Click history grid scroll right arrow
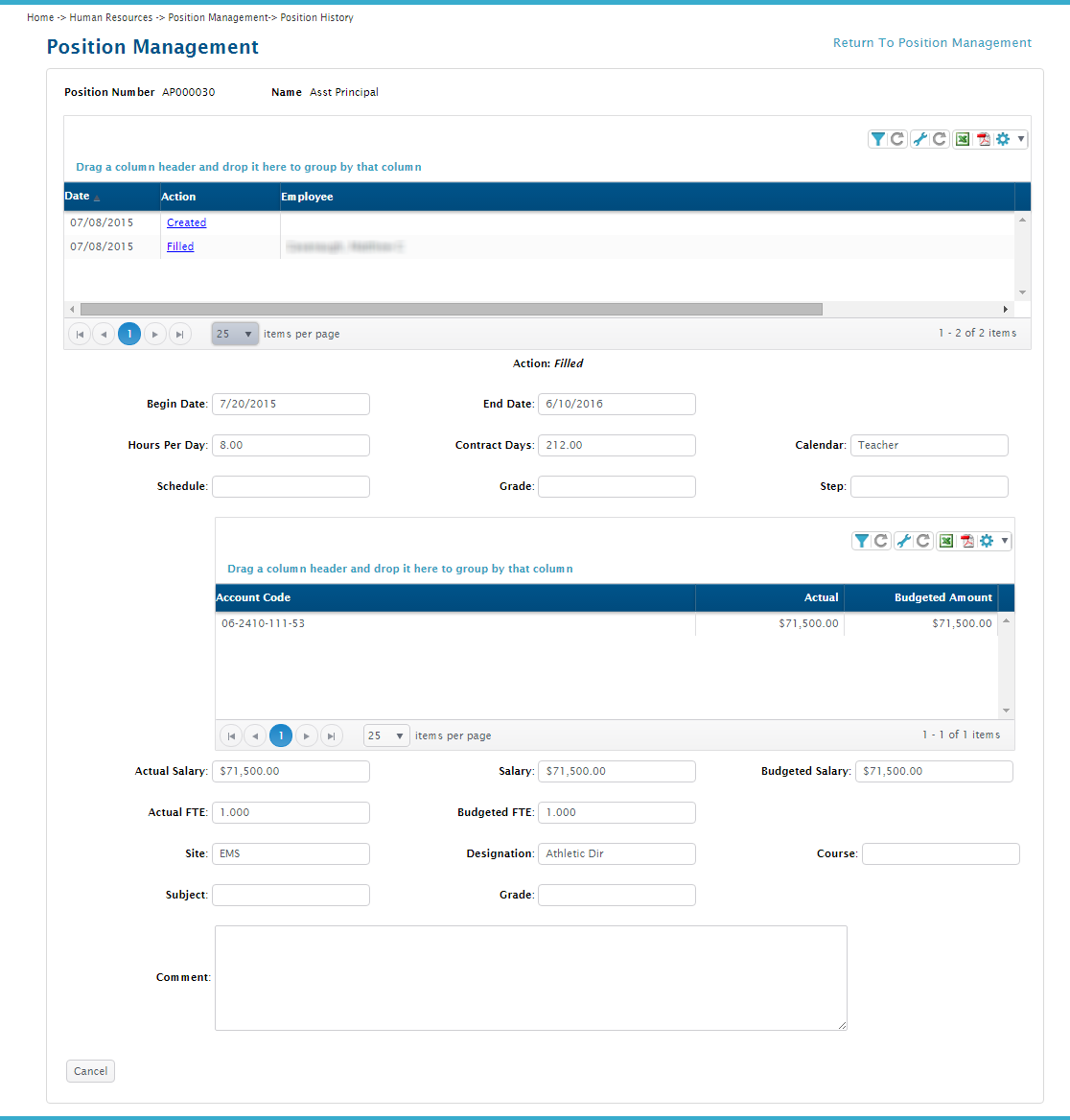 [x=1005, y=310]
